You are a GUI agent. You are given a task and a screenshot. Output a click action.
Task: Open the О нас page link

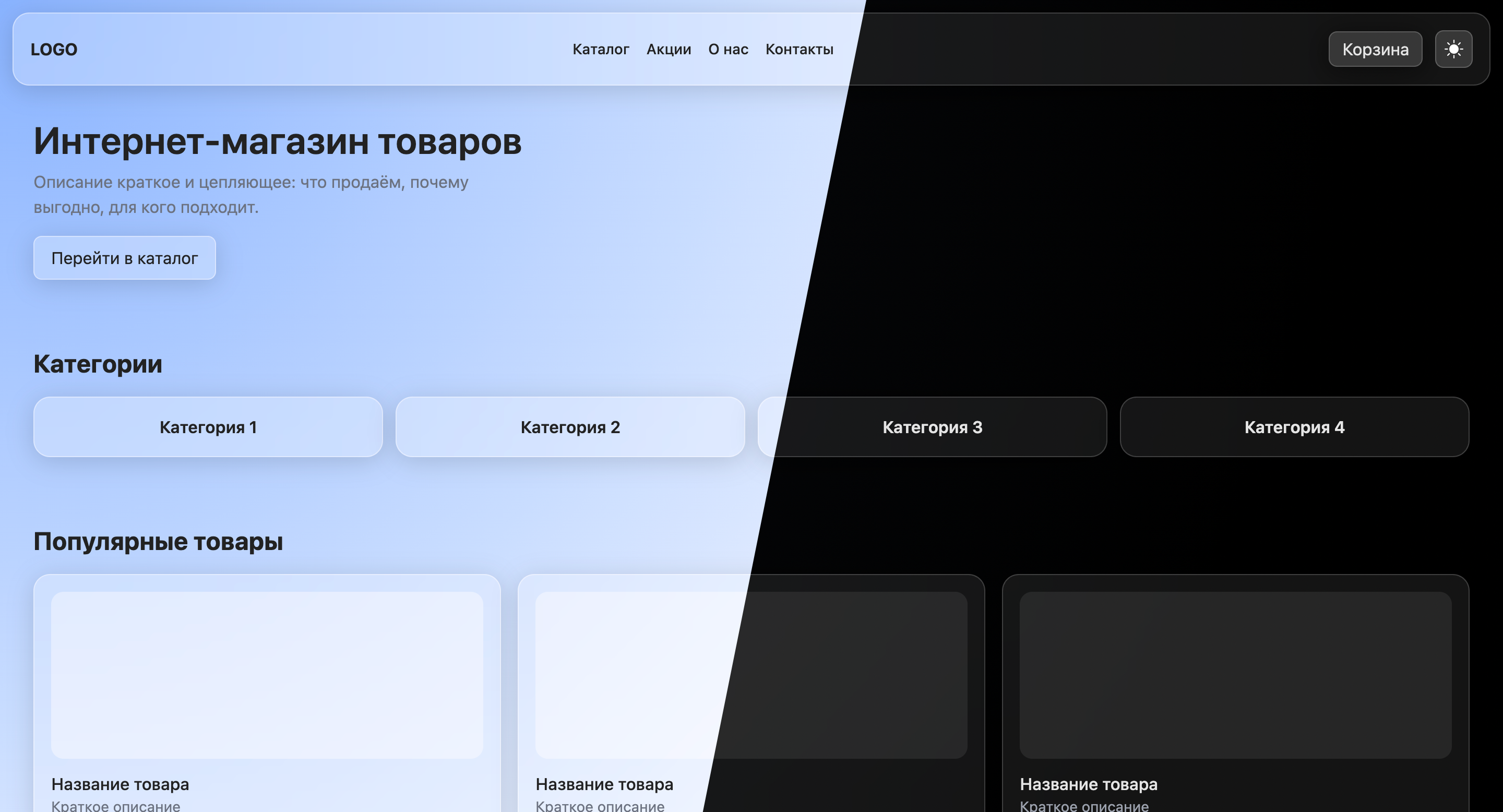point(727,50)
